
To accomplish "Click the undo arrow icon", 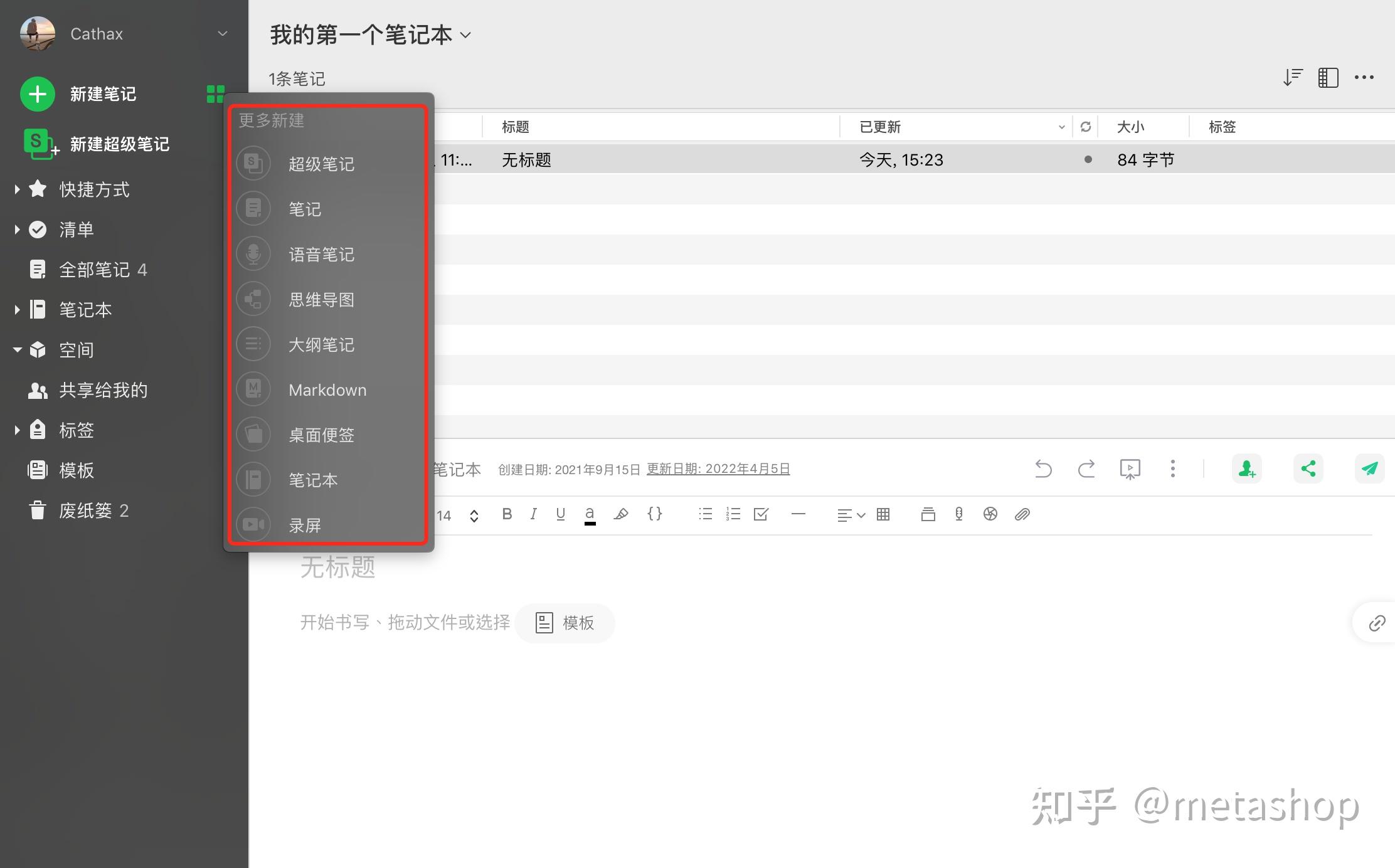I will click(x=1043, y=468).
